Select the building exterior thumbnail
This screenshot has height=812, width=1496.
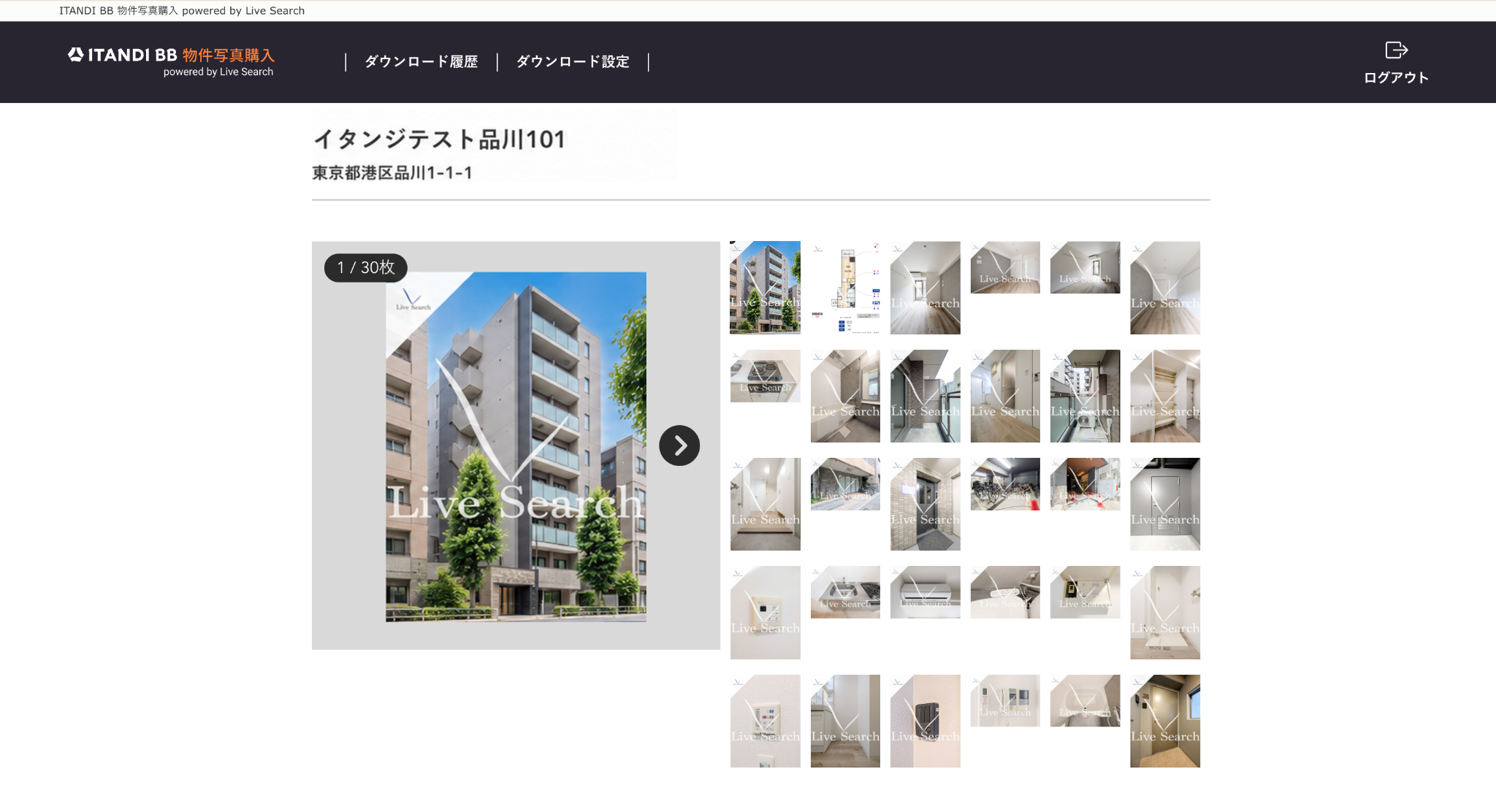(x=765, y=288)
